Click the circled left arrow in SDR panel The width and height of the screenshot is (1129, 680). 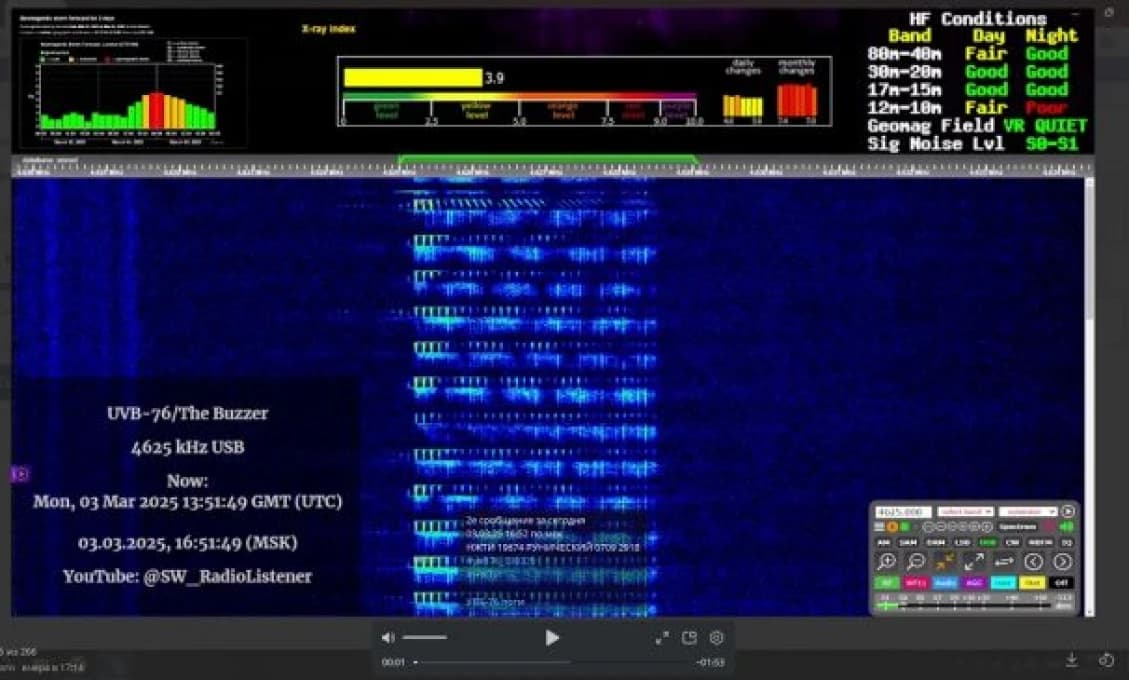[x=1033, y=562]
